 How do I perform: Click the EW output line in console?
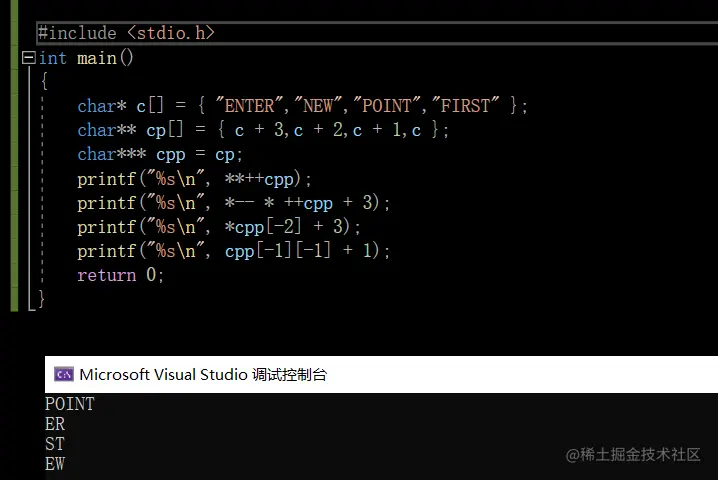click(55, 464)
